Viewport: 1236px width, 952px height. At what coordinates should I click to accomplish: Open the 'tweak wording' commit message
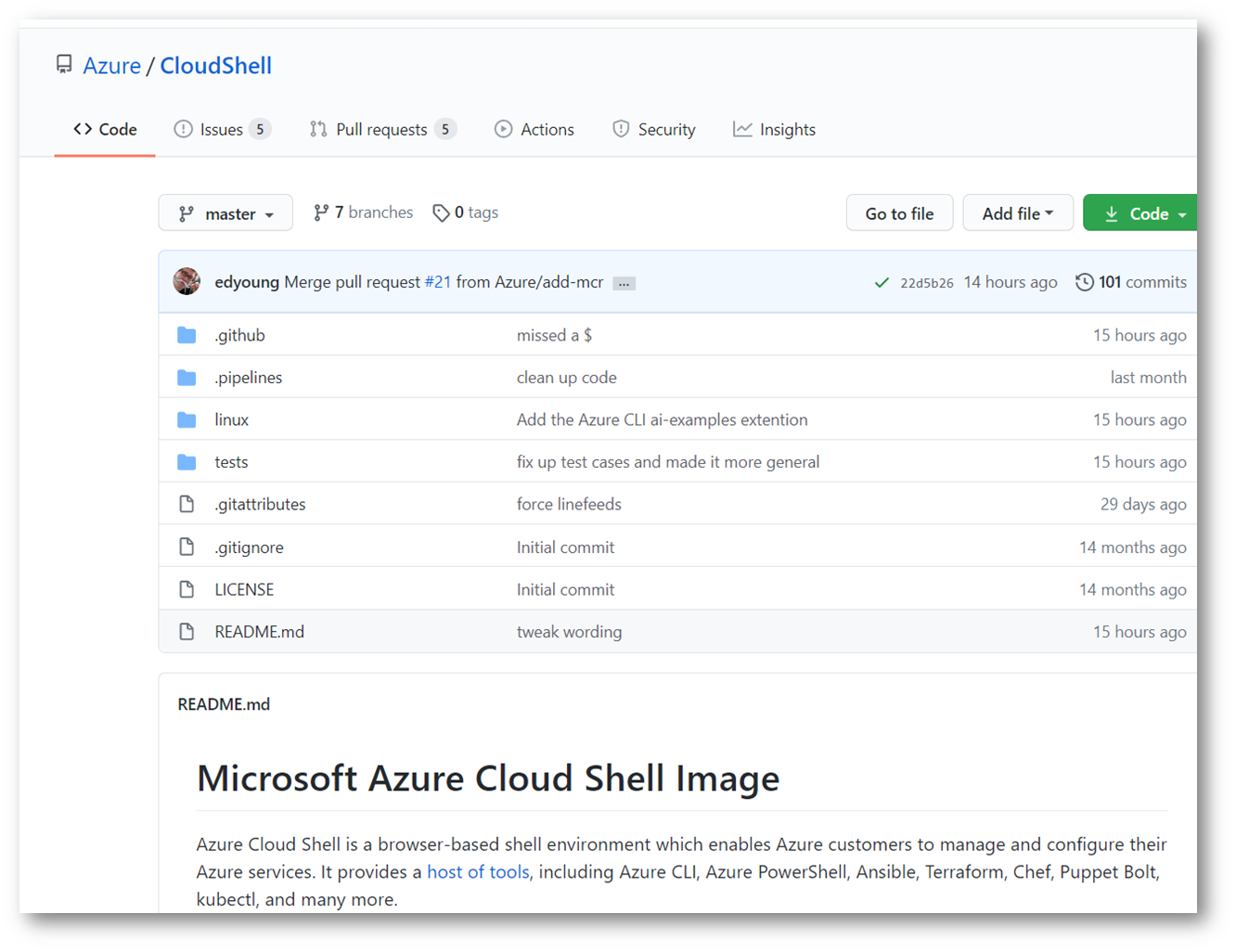pyautogui.click(x=569, y=632)
